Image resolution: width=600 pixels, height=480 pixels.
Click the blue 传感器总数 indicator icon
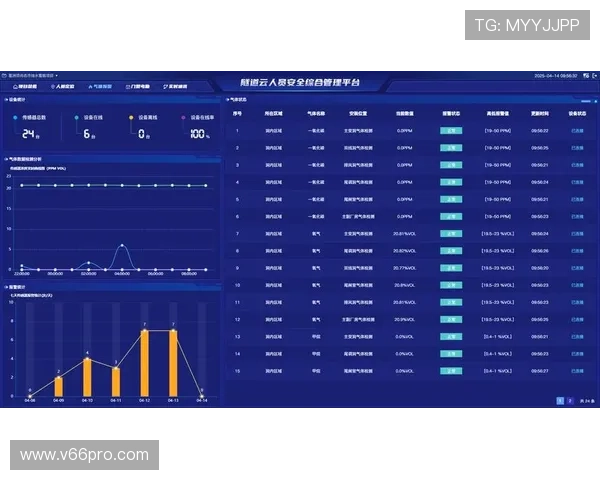[13, 117]
